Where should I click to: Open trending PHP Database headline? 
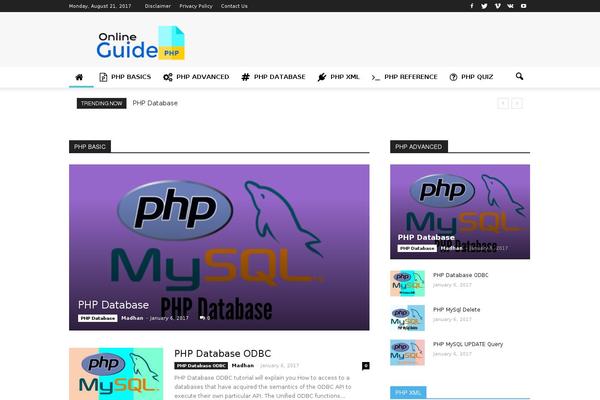155,103
